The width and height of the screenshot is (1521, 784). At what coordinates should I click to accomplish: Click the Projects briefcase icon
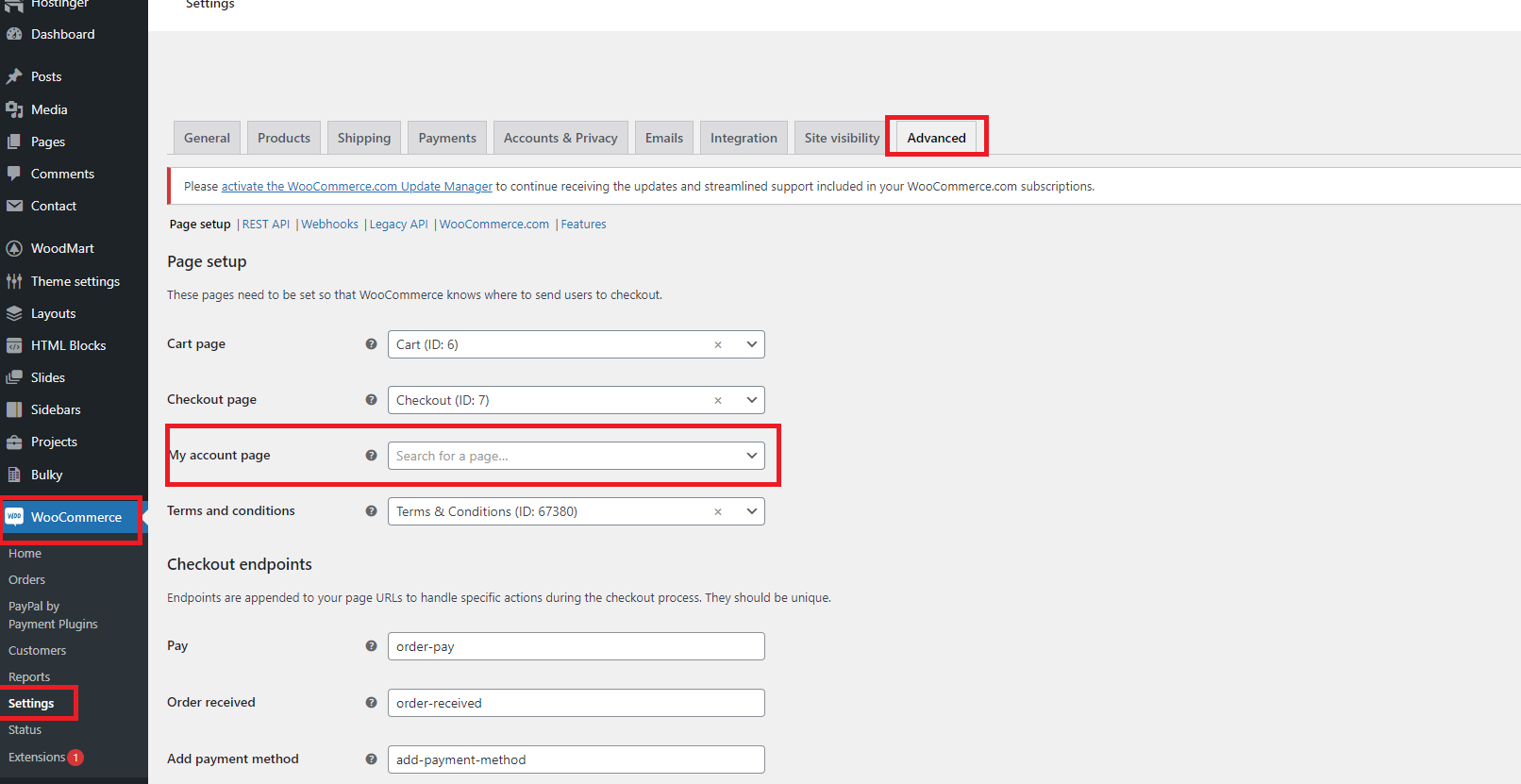click(14, 442)
